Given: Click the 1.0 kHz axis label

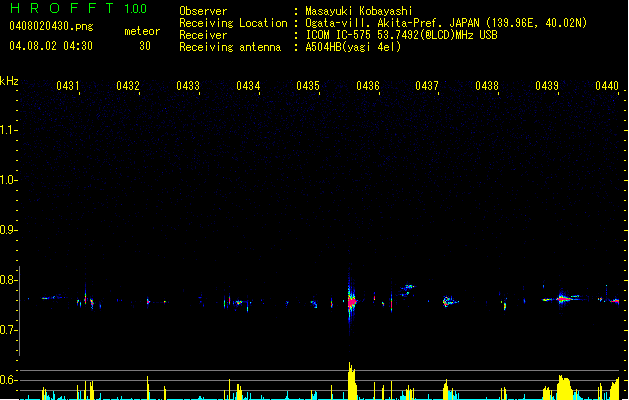Looking at the screenshot, I should pos(8,180).
